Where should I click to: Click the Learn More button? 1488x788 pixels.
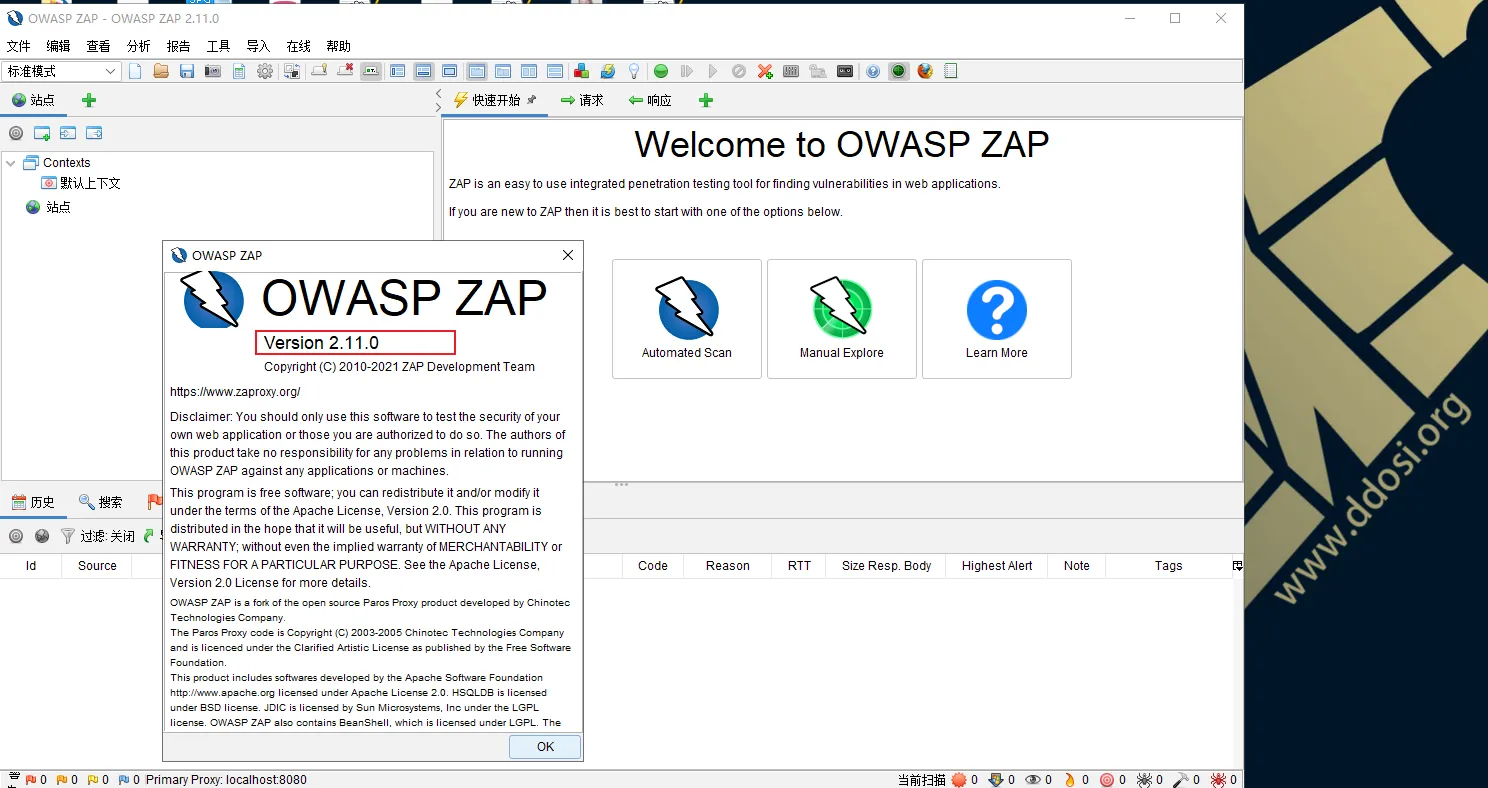(x=997, y=319)
